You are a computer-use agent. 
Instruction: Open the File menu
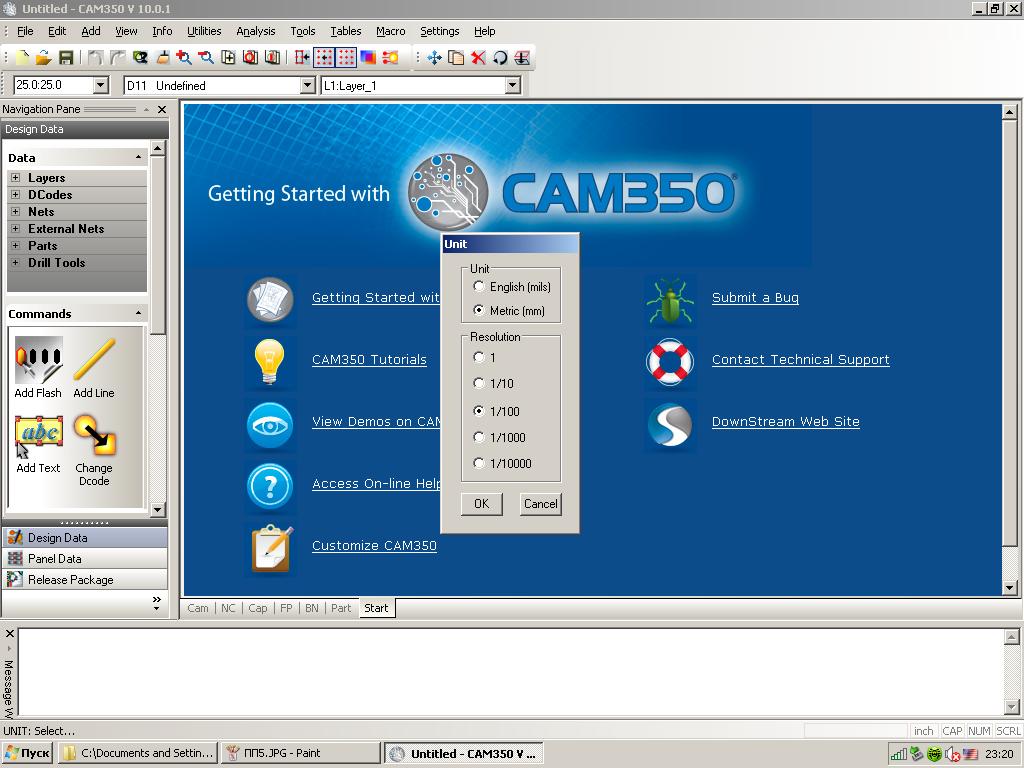pos(25,31)
